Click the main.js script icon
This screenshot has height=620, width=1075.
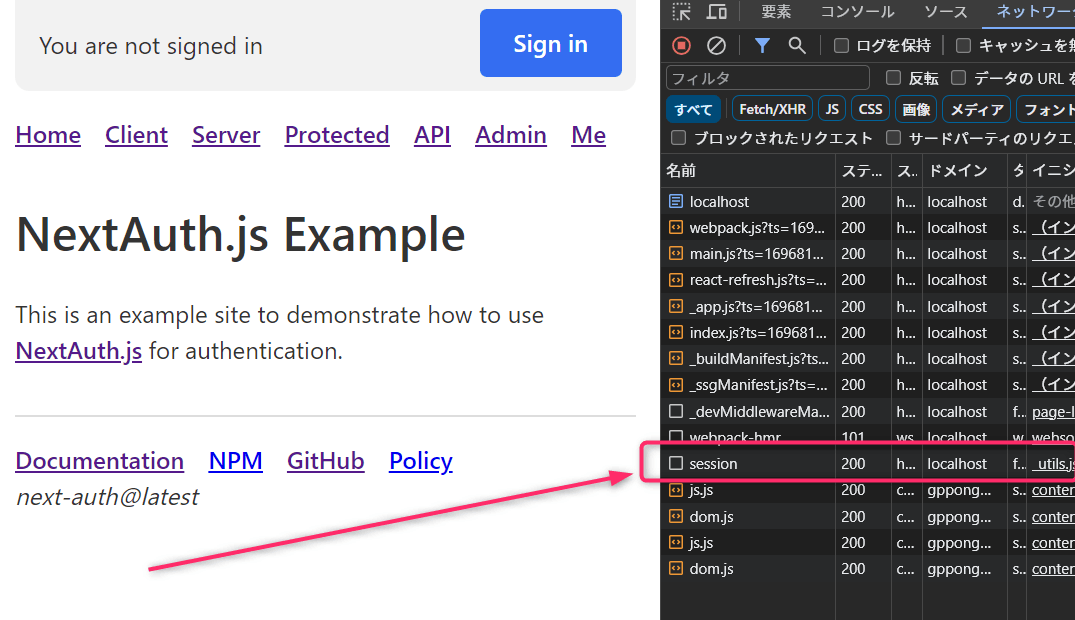676,253
